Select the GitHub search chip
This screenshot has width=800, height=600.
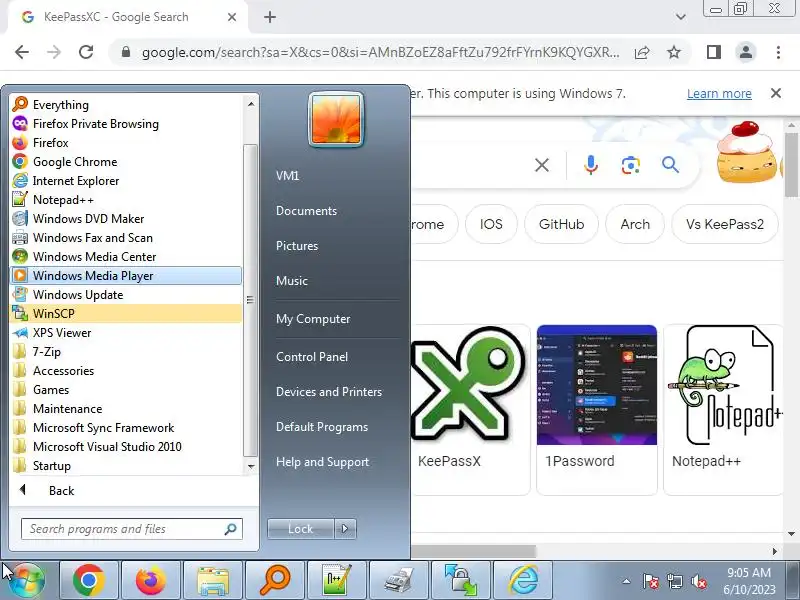coord(561,224)
